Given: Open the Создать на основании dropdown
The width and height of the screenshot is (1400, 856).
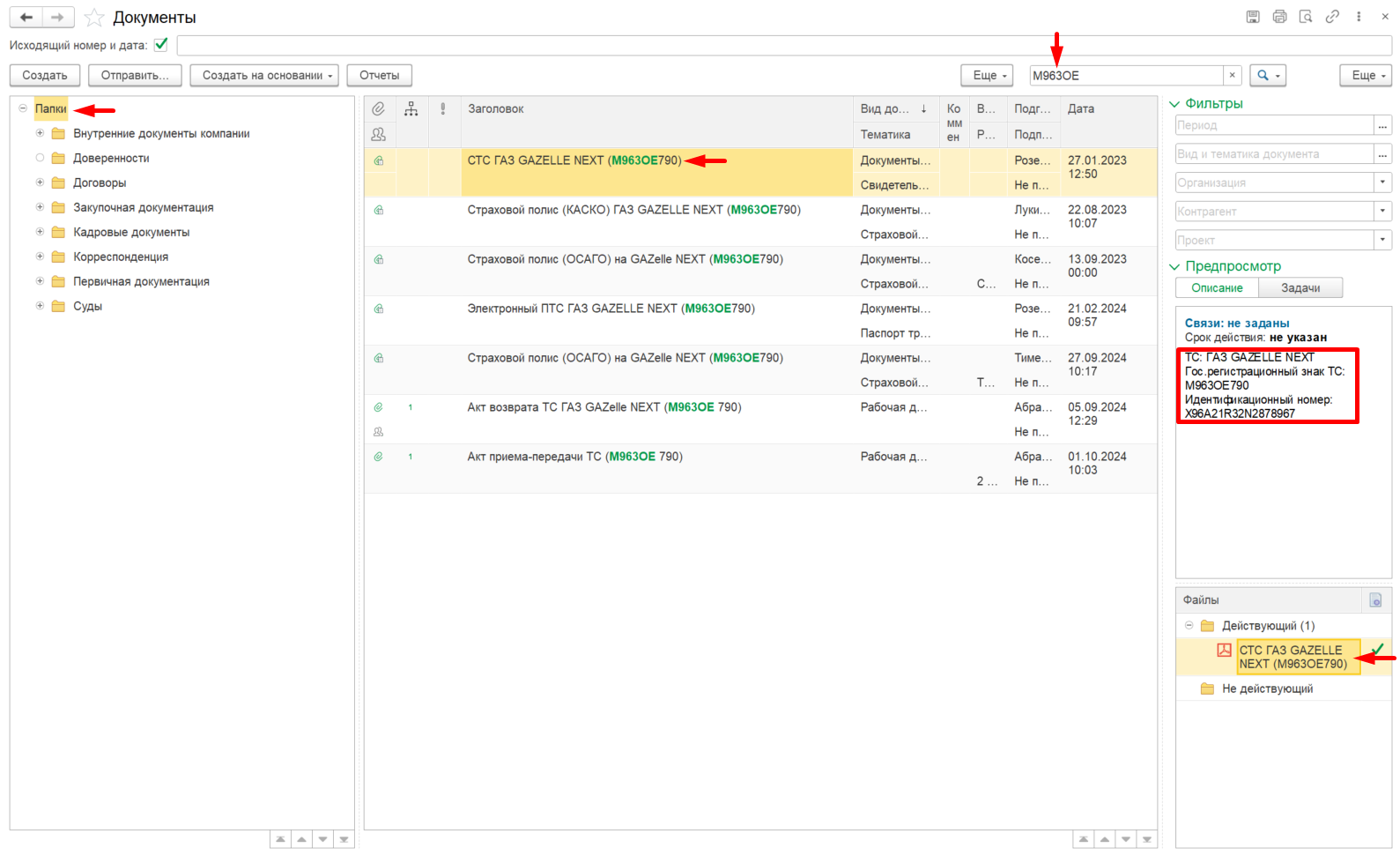Looking at the screenshot, I should pos(268,76).
